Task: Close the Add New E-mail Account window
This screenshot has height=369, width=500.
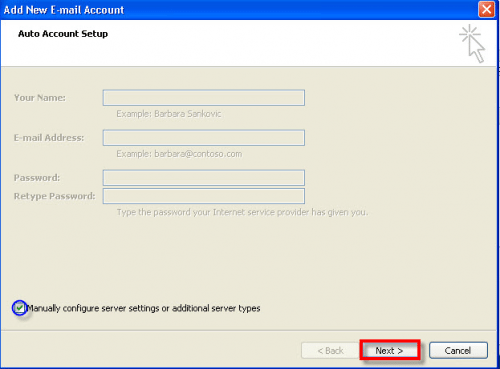Action: pyautogui.click(x=486, y=9)
